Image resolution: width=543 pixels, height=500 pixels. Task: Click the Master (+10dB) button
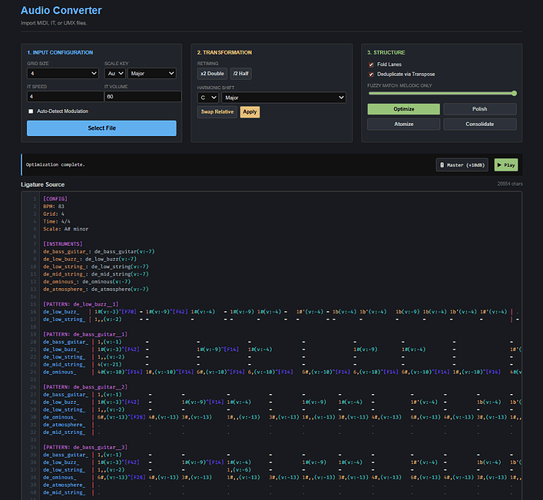point(462,165)
